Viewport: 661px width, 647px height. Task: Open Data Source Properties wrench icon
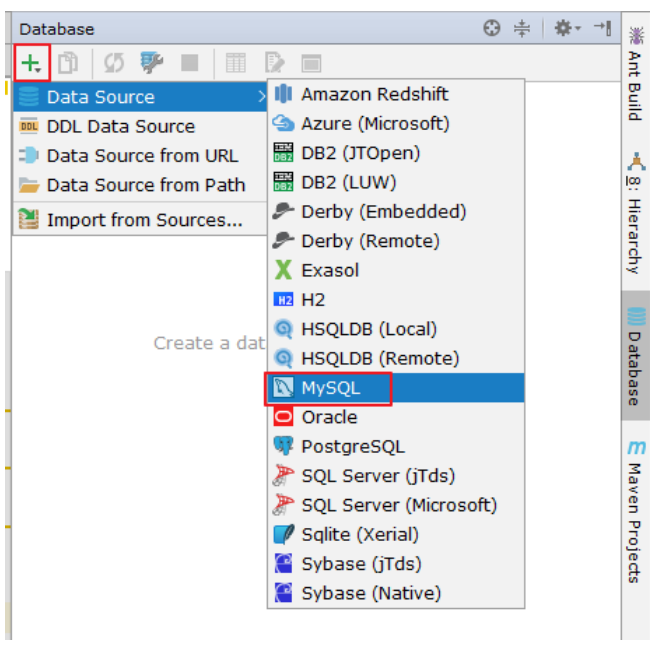(151, 63)
